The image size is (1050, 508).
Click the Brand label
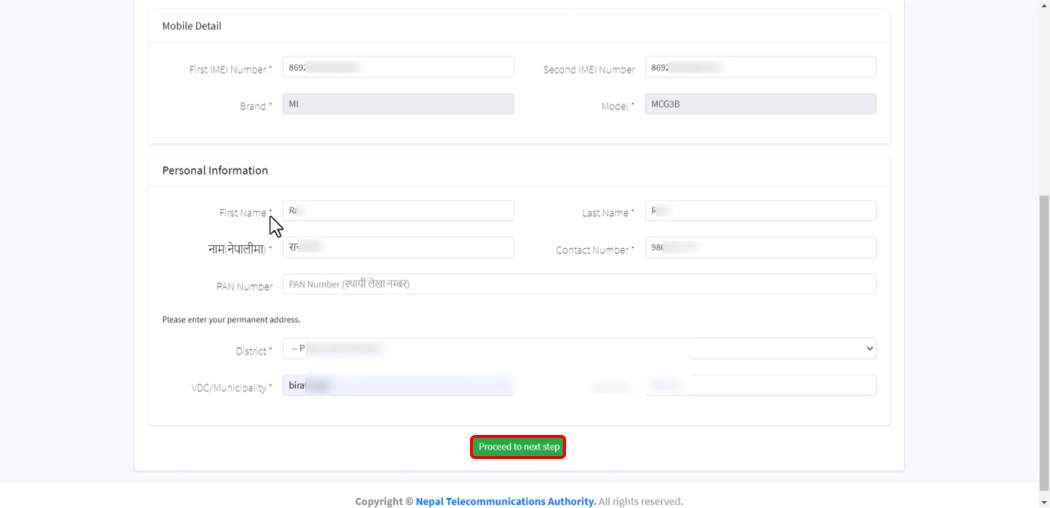point(256,106)
